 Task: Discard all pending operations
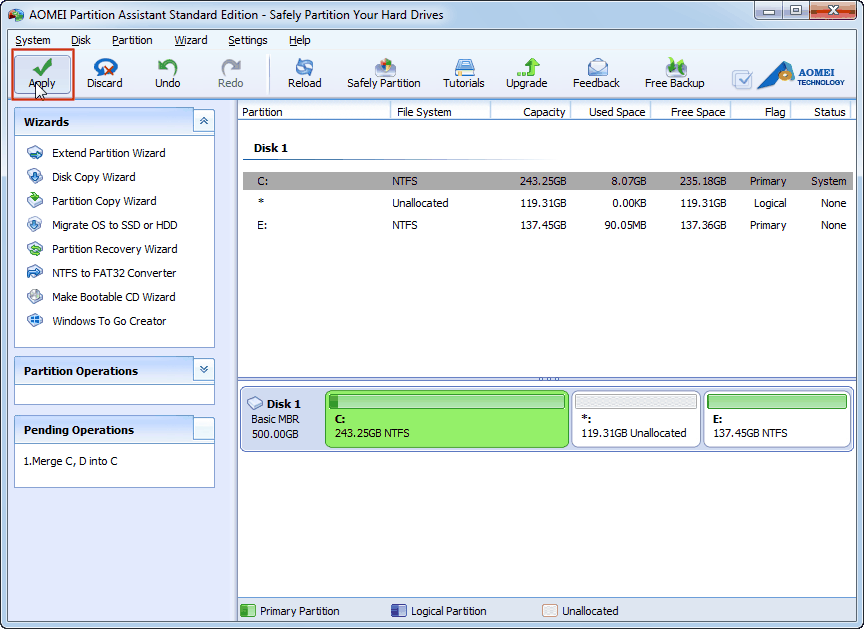click(105, 74)
